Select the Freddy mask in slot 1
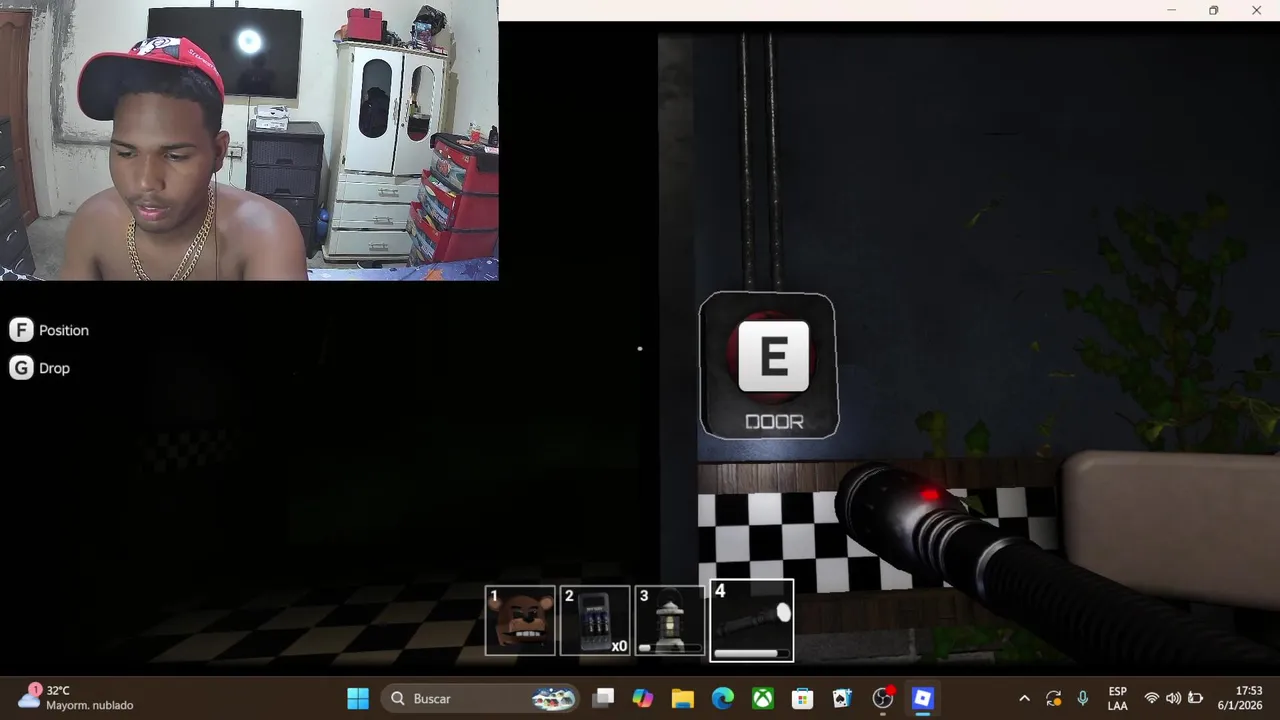Image resolution: width=1280 pixels, height=720 pixels. point(520,621)
